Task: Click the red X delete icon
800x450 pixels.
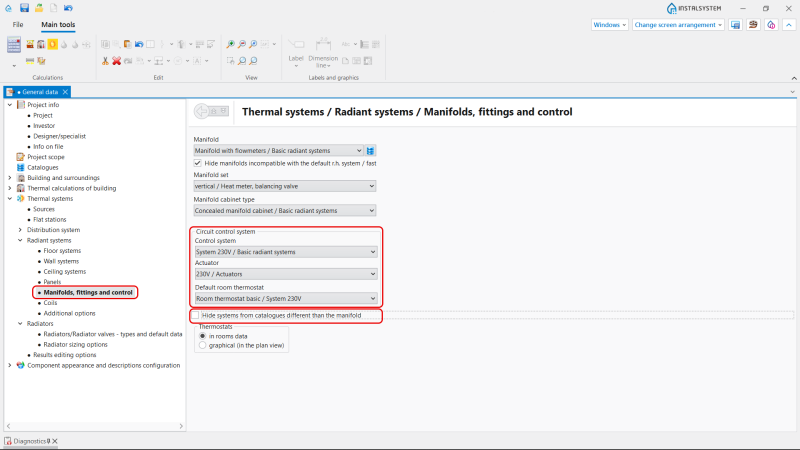Action: pyautogui.click(x=116, y=61)
